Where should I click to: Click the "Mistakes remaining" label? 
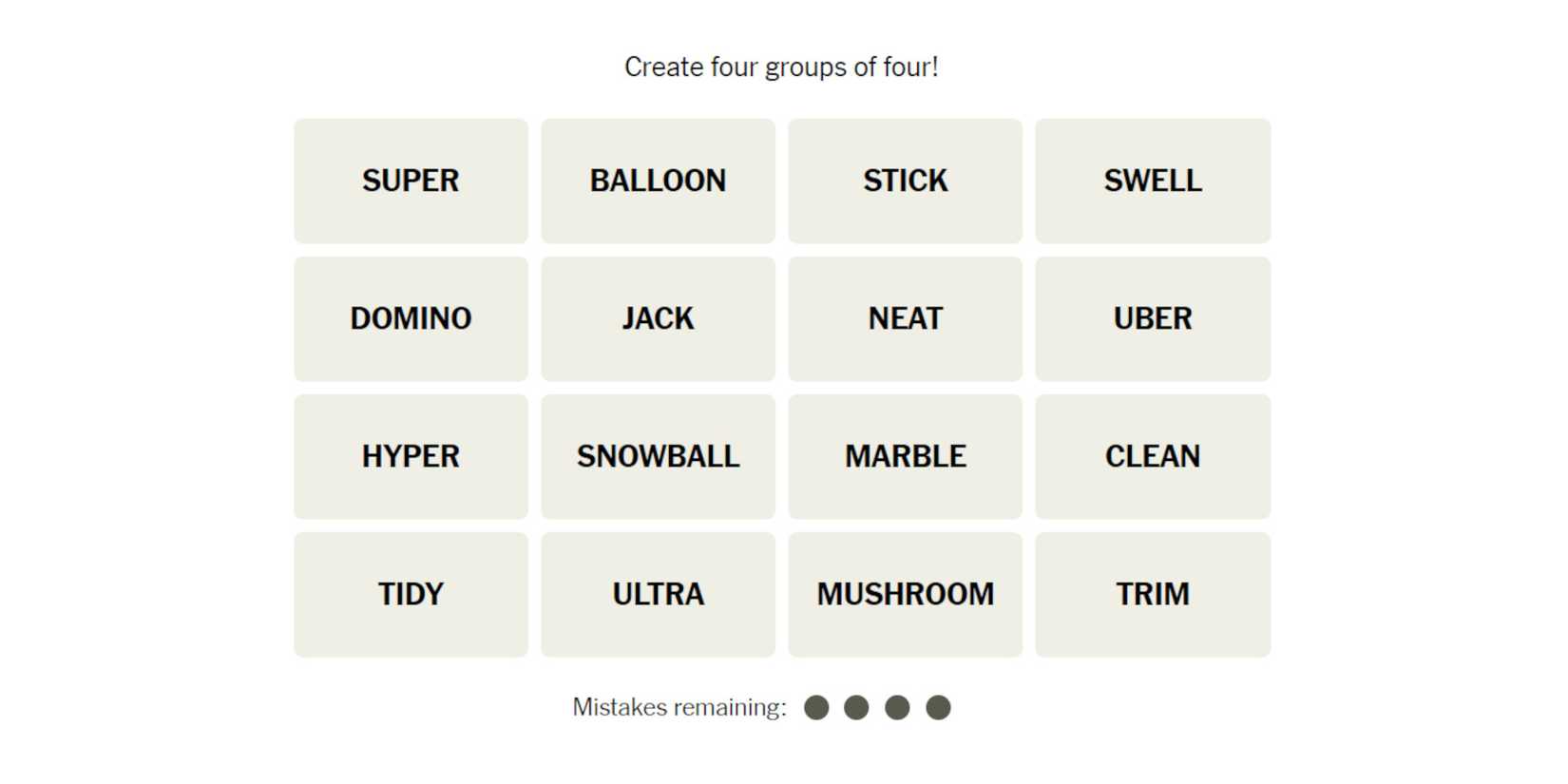click(679, 707)
